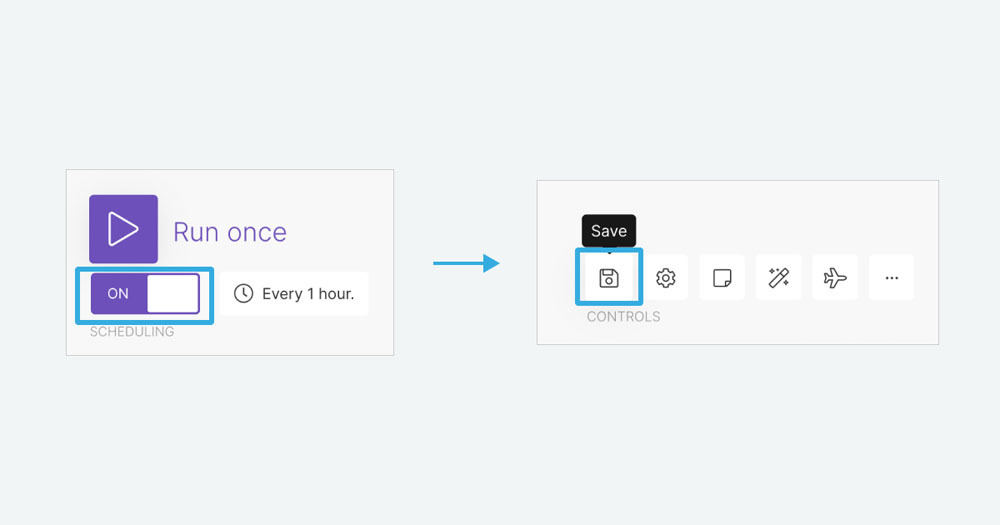Open scenario settings via the gear icon
The height and width of the screenshot is (525, 1000).
pos(666,277)
